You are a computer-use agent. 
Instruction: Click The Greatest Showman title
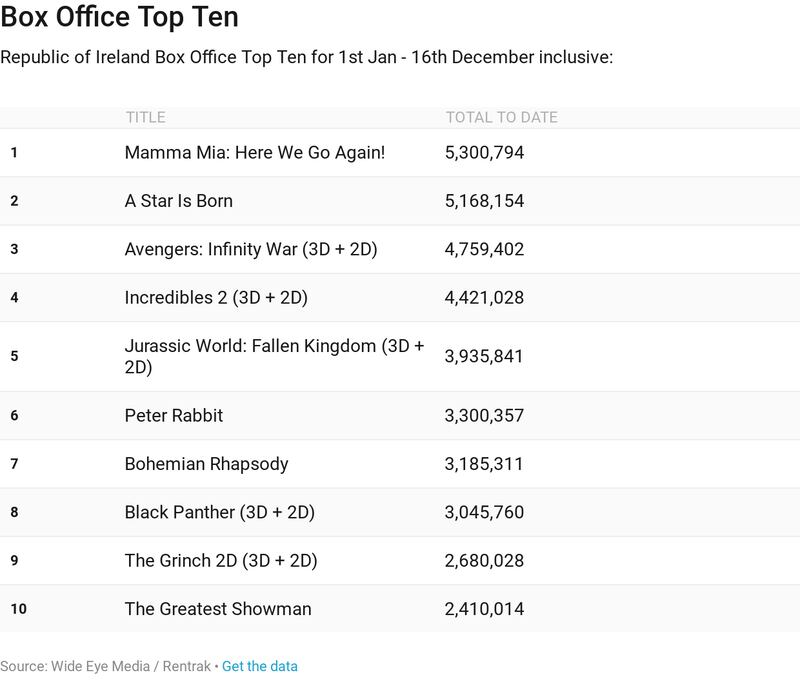tap(218, 609)
